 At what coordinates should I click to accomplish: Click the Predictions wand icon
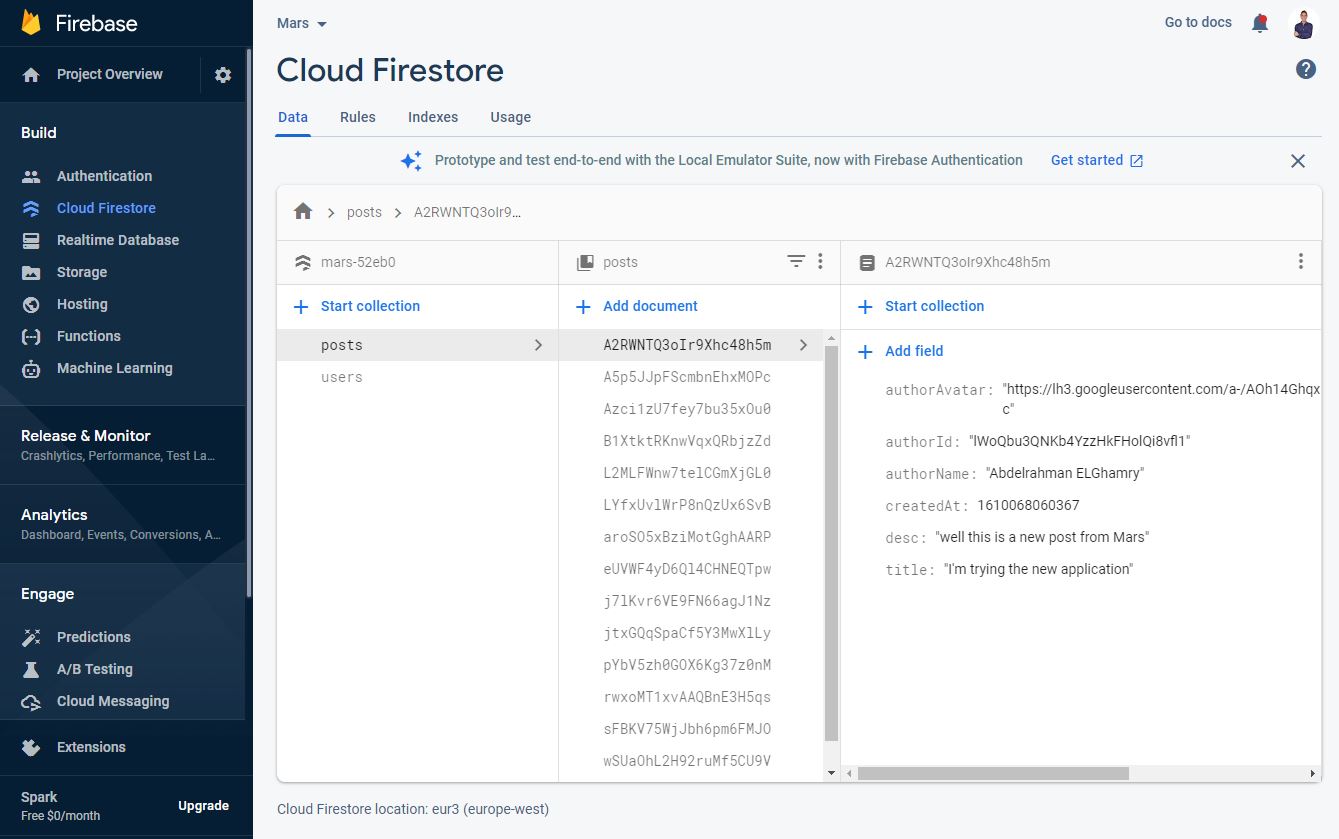31,637
